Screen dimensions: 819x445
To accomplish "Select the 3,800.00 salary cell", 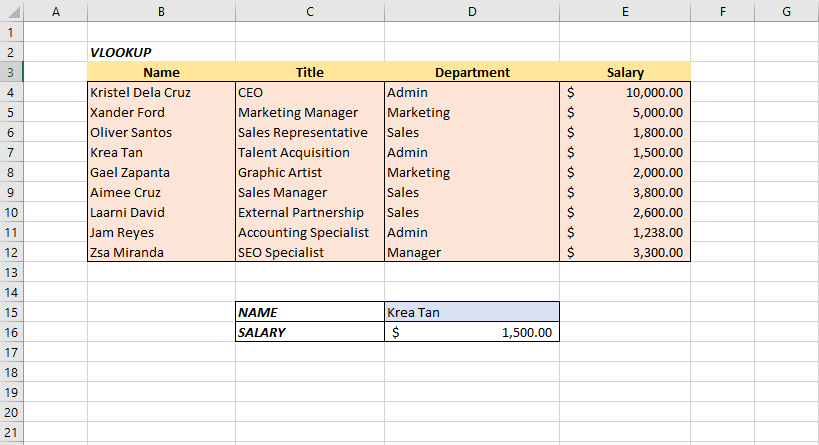I will coord(625,192).
